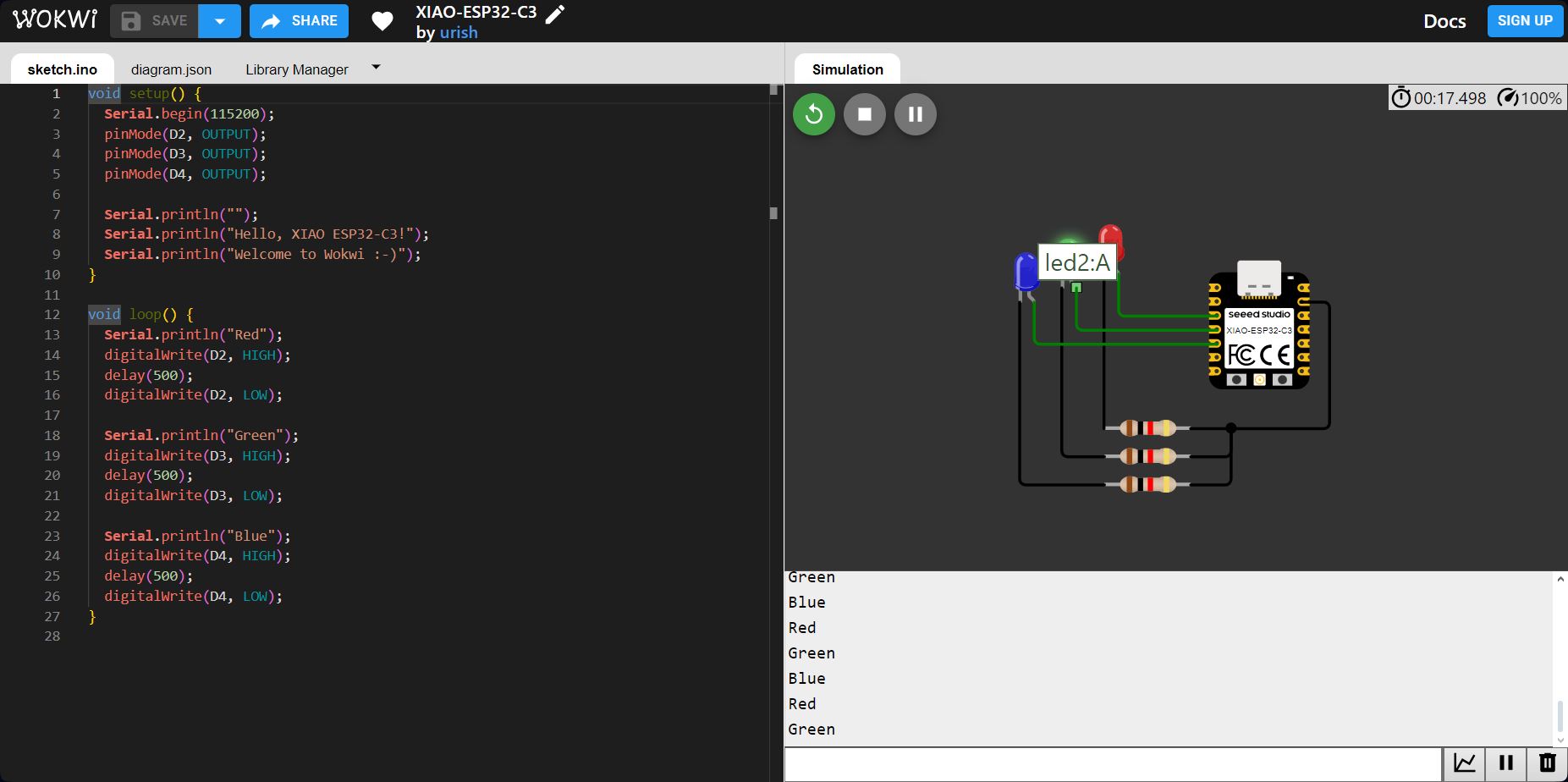Click the Wokwi logo
Image resolution: width=1568 pixels, height=782 pixels.
[x=55, y=20]
